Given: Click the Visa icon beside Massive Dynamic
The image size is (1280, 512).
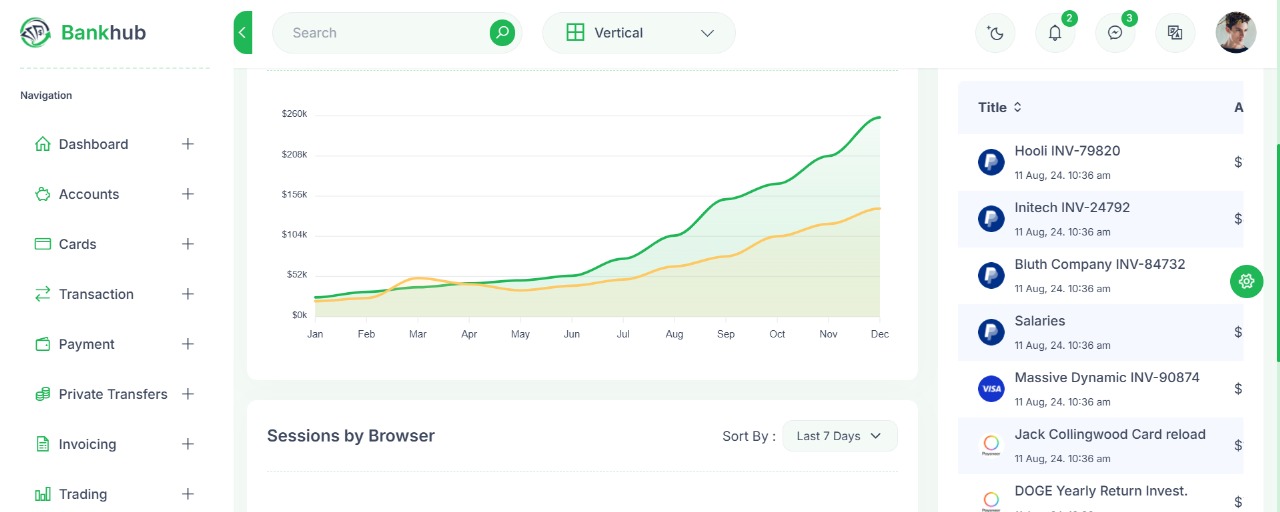Looking at the screenshot, I should 991,389.
